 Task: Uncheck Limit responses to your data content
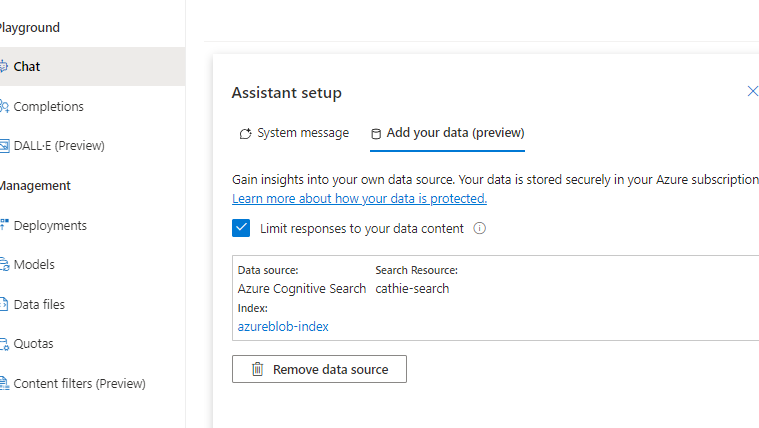click(241, 228)
